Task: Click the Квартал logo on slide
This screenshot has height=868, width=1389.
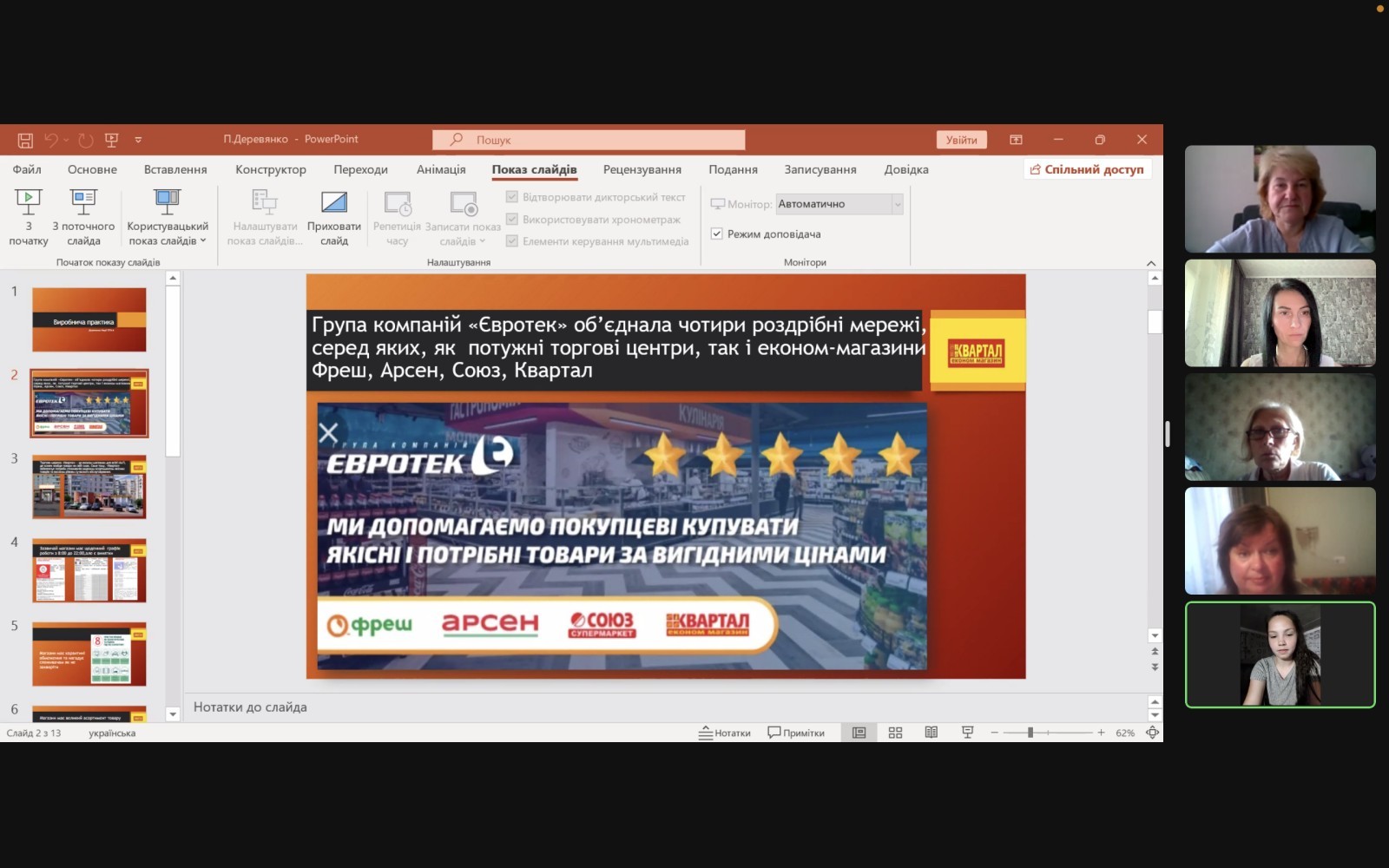Action: click(977, 352)
